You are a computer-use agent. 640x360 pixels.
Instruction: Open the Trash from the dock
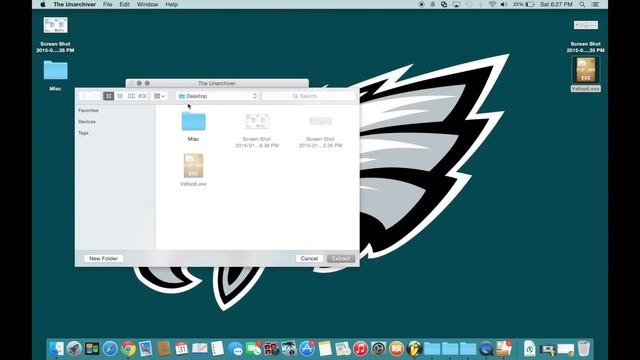coord(584,348)
